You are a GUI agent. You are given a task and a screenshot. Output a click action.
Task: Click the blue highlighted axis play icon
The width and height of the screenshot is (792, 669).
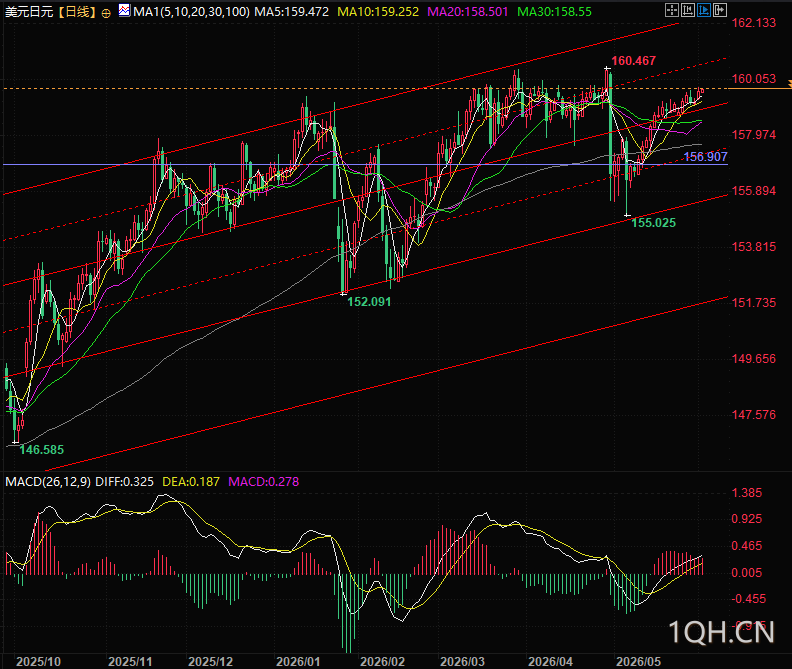(x=704, y=10)
